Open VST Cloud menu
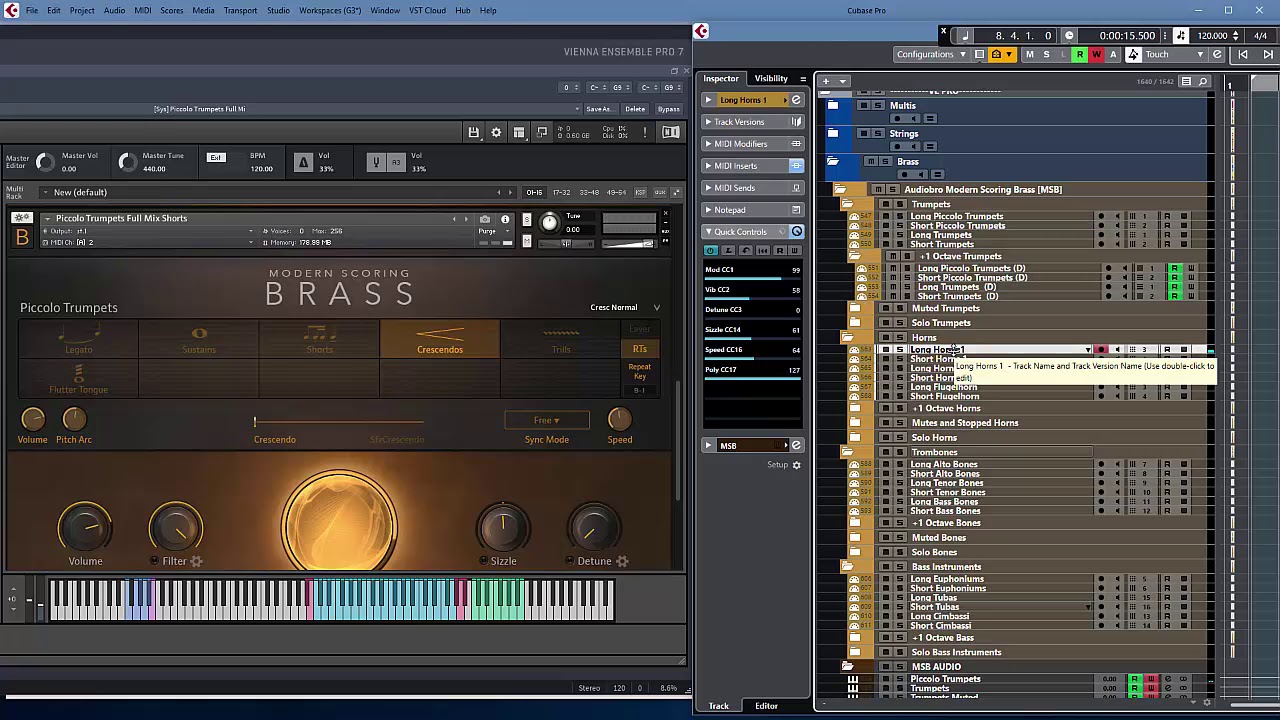 click(427, 10)
